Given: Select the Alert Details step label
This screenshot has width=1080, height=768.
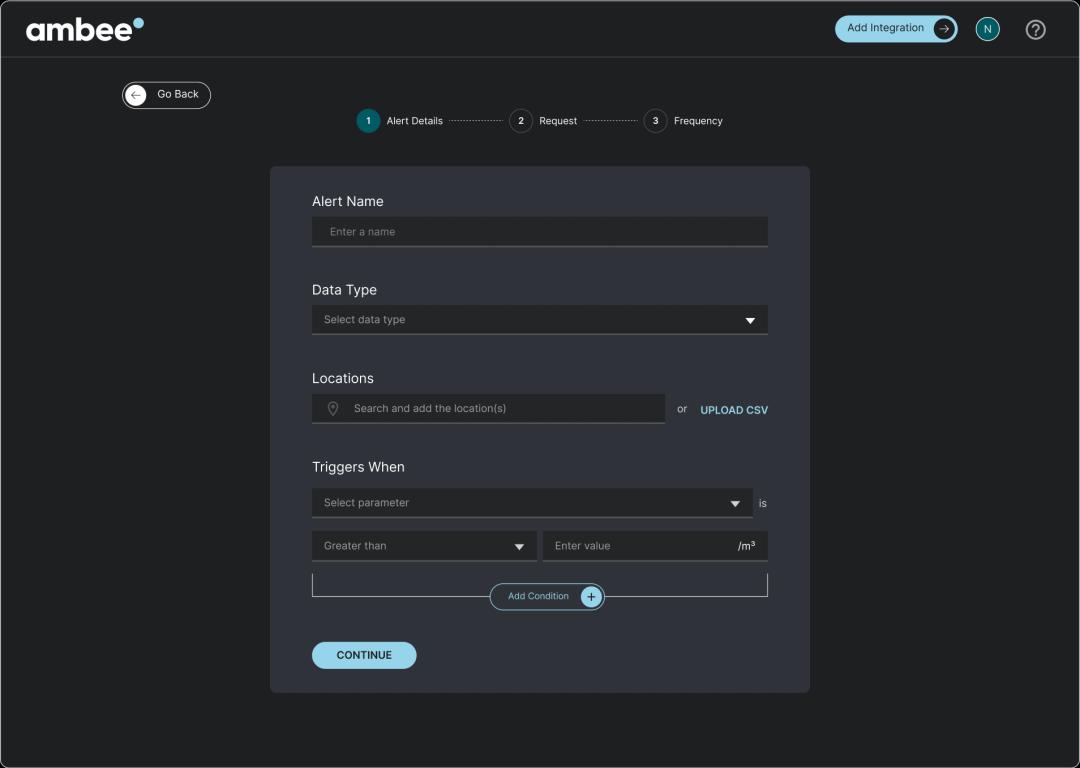Looking at the screenshot, I should coord(414,121).
